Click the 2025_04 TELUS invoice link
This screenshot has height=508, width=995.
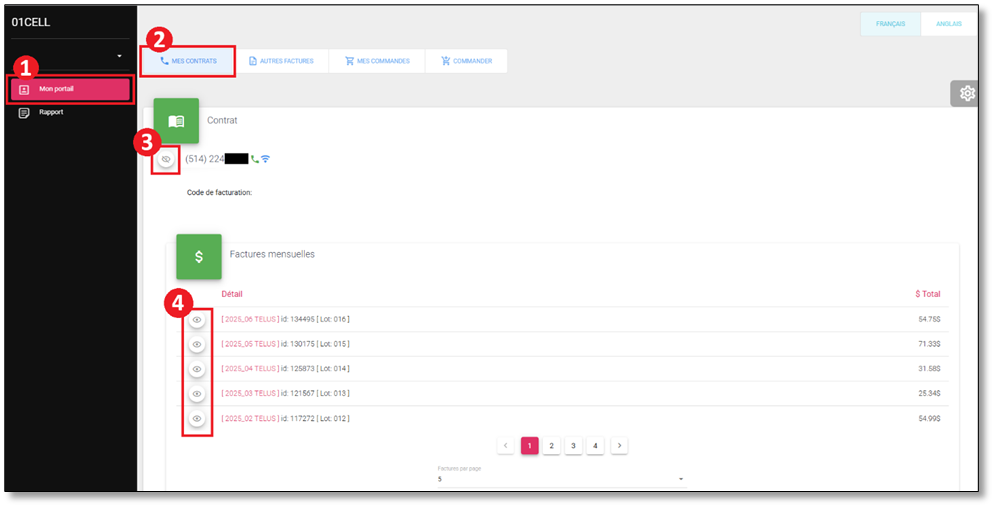(x=250, y=368)
